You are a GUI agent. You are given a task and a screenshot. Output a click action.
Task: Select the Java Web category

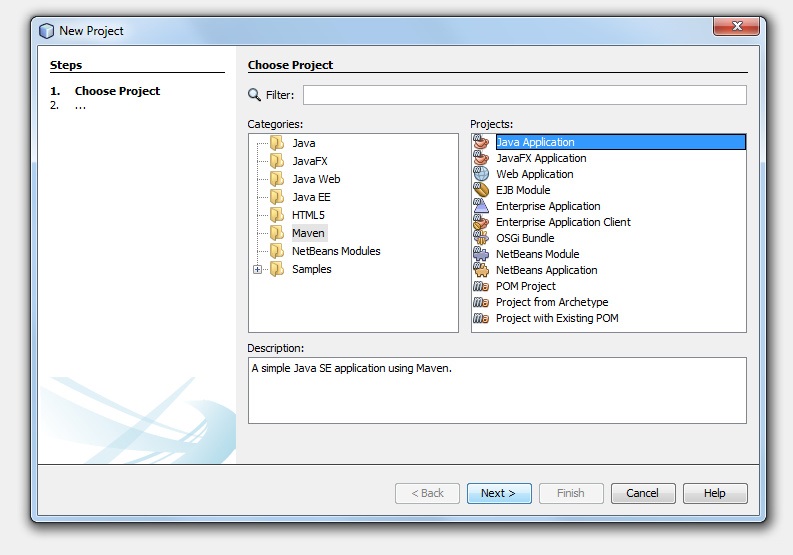pyautogui.click(x=316, y=179)
